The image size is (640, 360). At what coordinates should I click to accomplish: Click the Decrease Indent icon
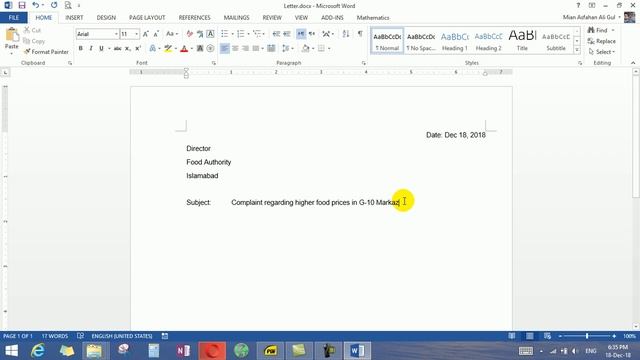point(276,34)
